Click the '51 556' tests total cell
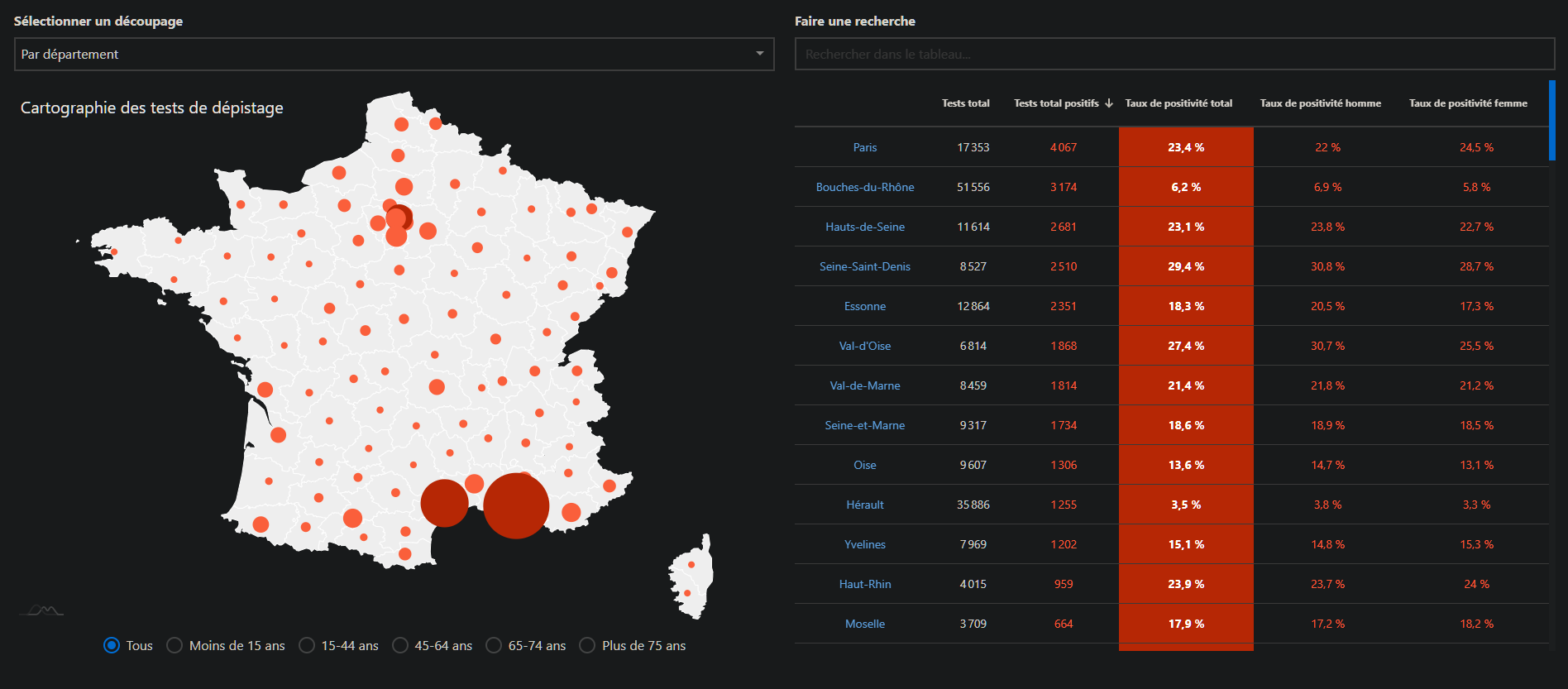The image size is (1568, 689). (x=973, y=187)
